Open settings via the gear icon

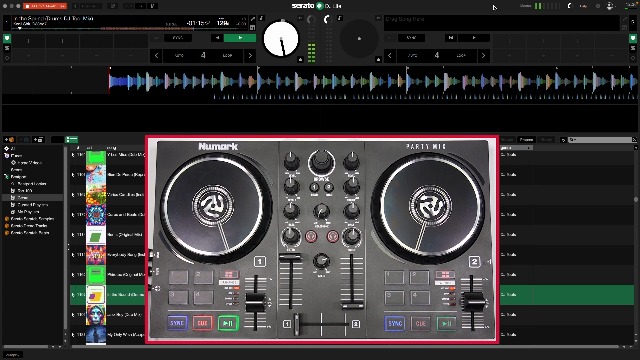tap(598, 6)
